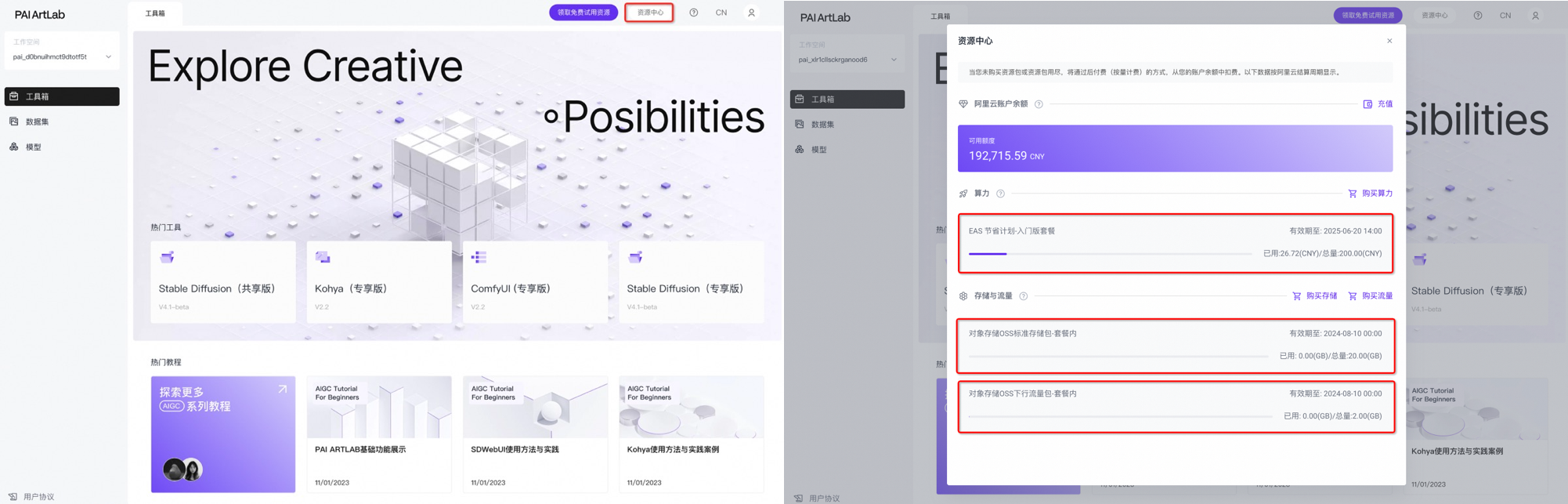
Task: Expand workspace dropdown pai_xlr1cllsckrganood6
Action: click(x=894, y=60)
